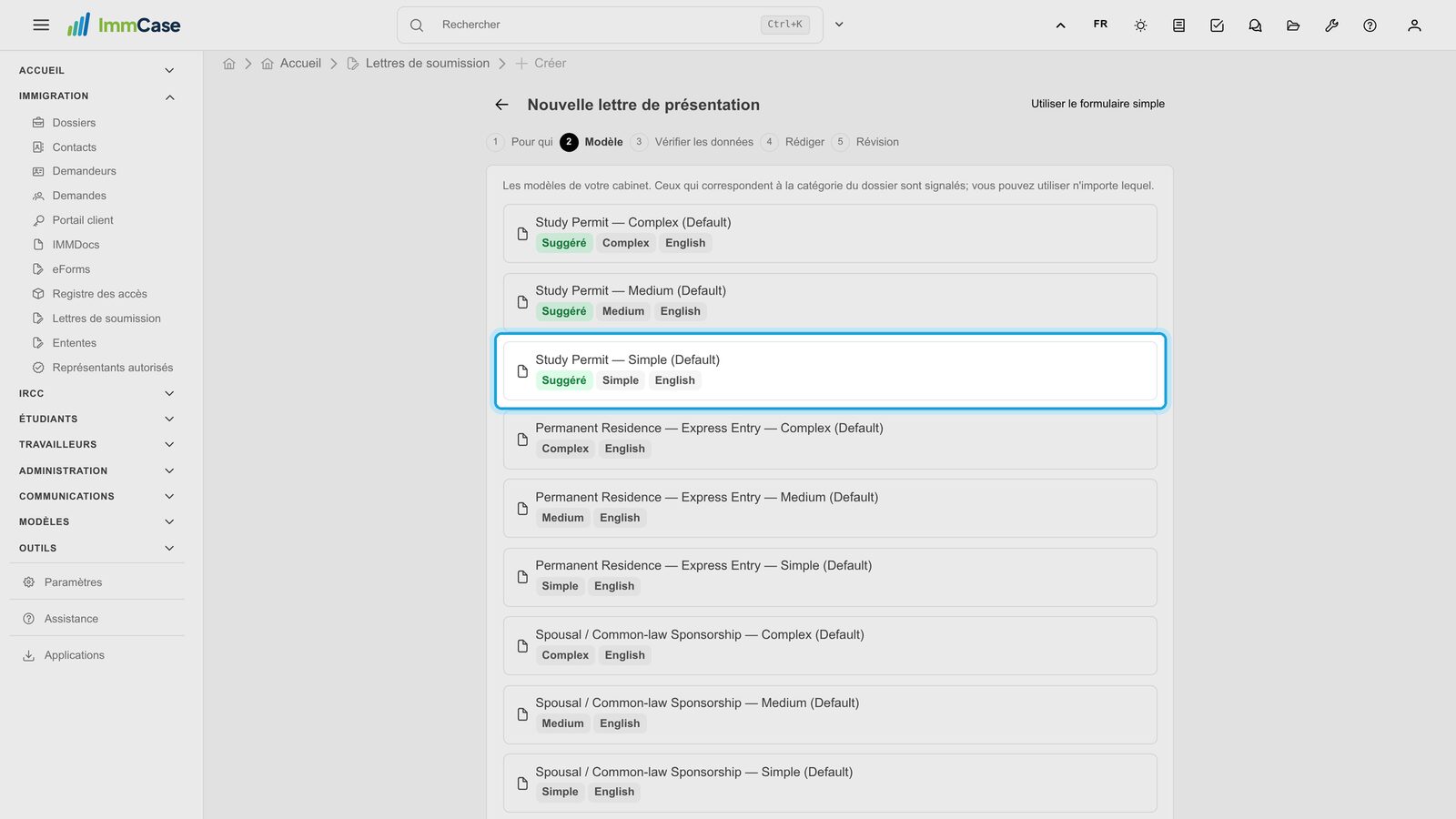
Task: Click Utiliser le formulaire simple
Action: coord(1097,104)
